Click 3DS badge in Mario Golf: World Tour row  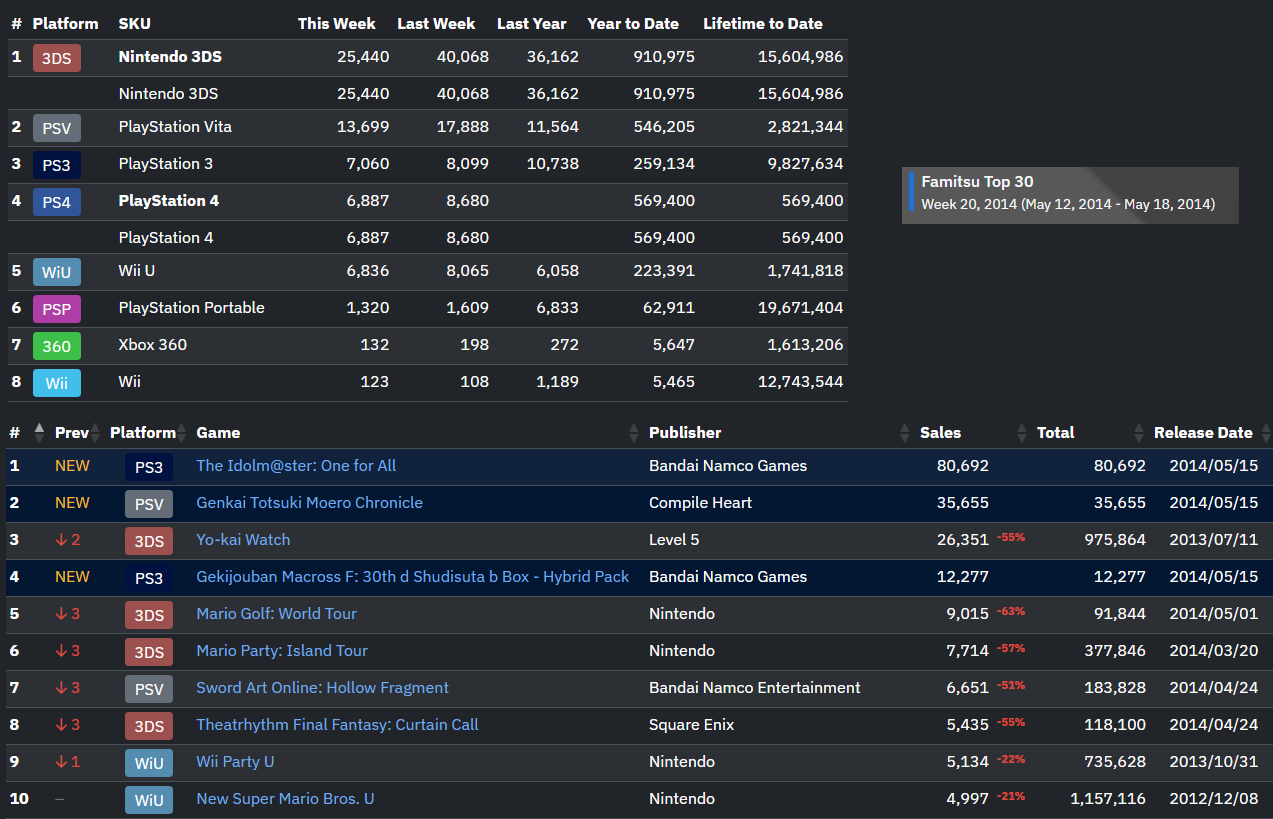[x=149, y=615]
